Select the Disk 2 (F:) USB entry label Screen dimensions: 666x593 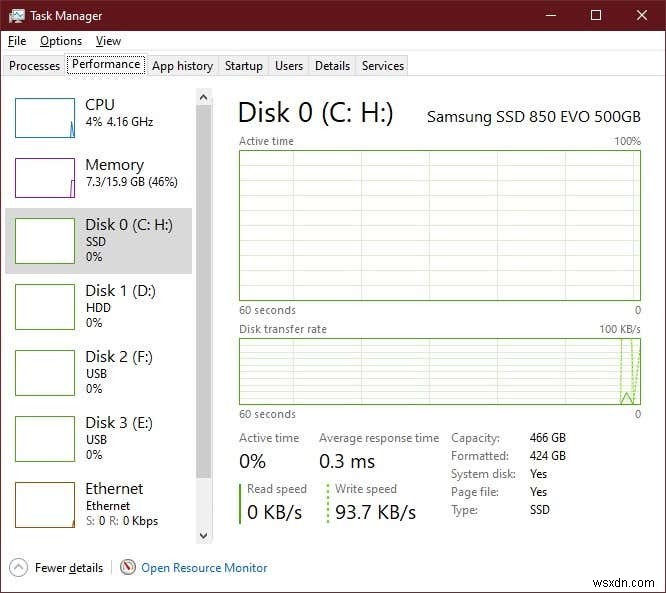(x=119, y=372)
